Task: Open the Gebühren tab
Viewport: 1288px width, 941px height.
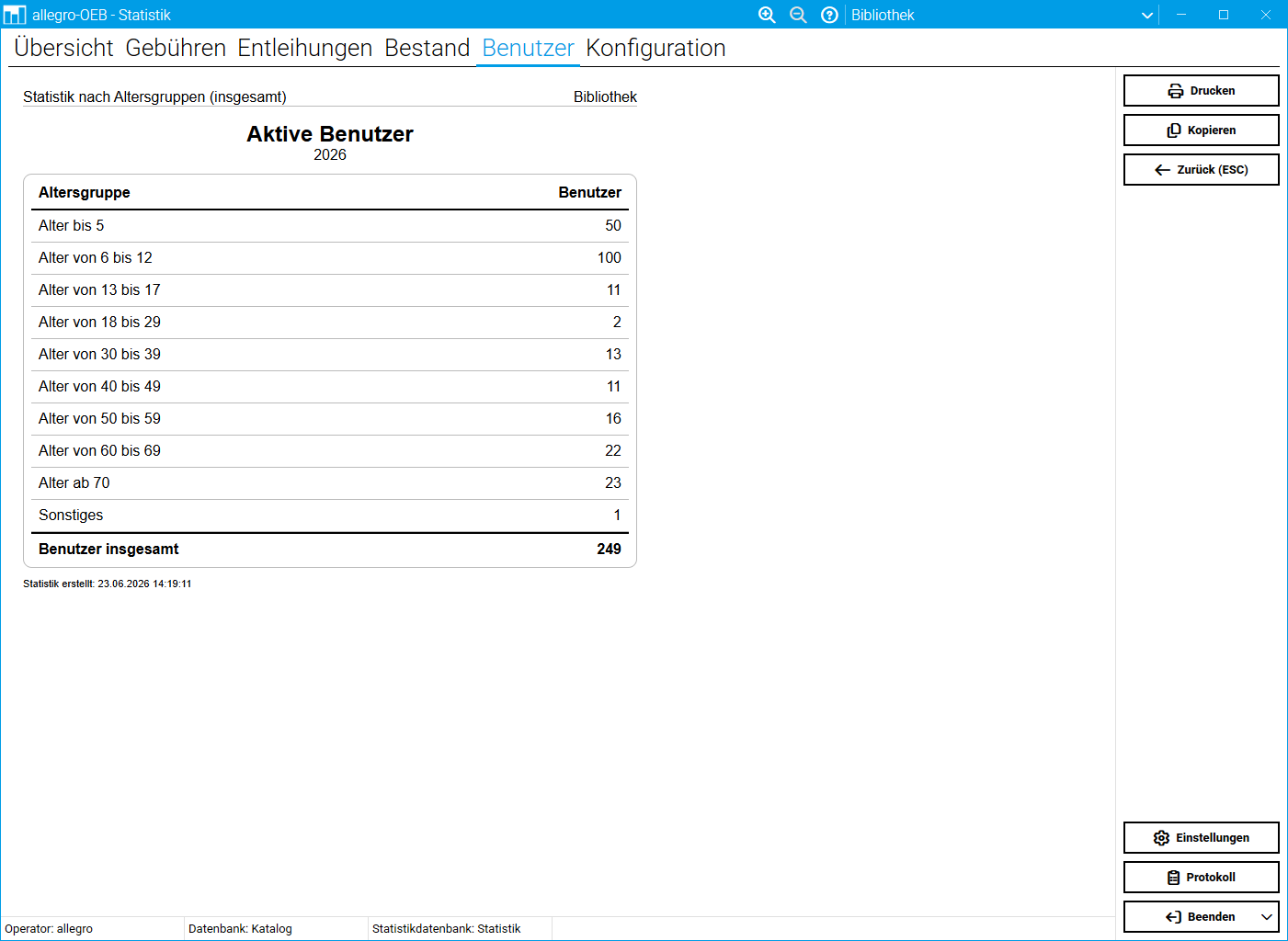Action: 176,48
